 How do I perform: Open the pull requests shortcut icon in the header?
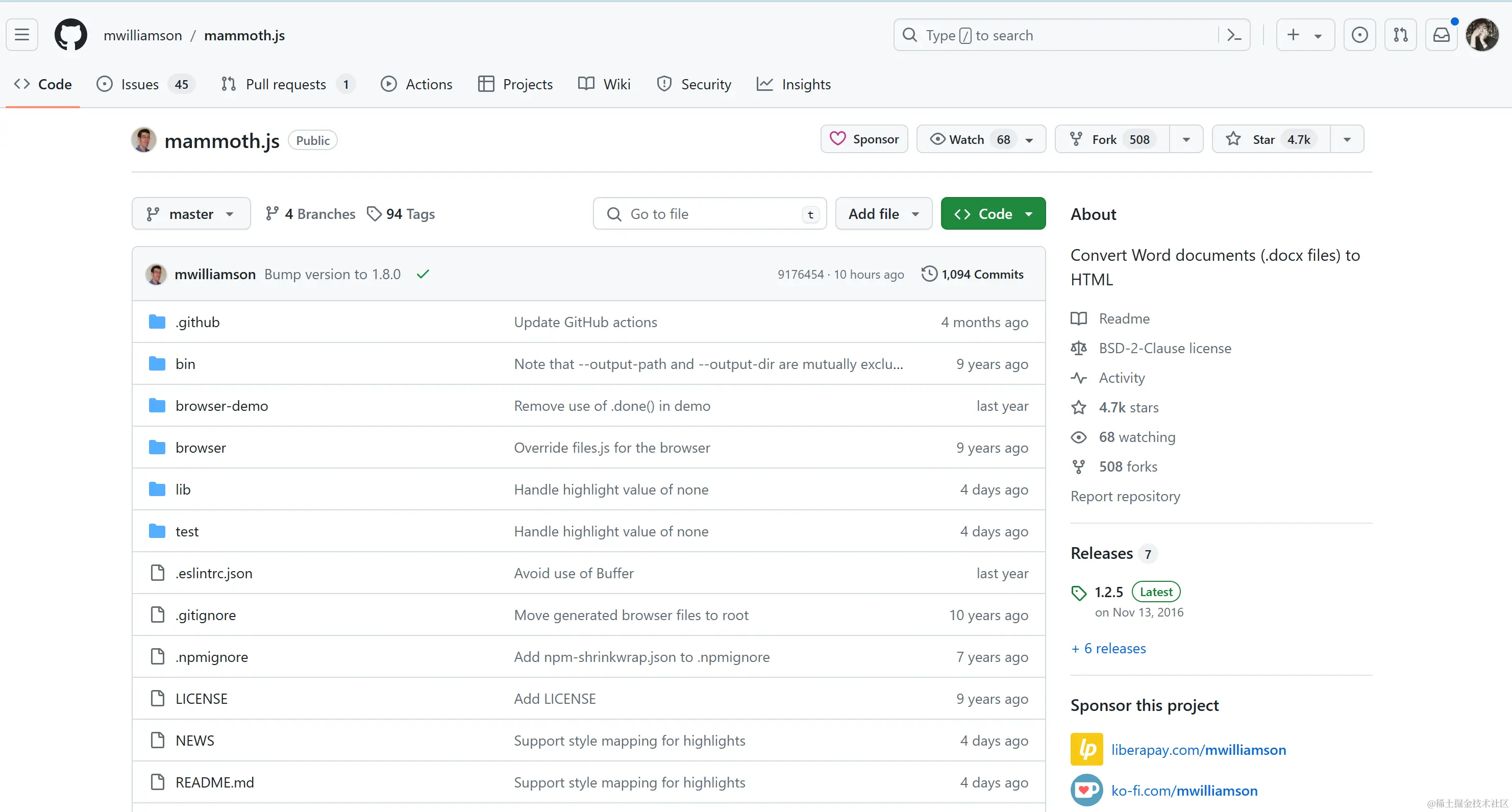click(1400, 35)
